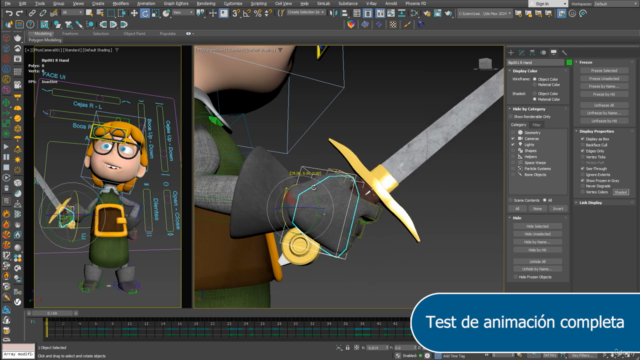Open the Modify command panel tab

point(522,53)
